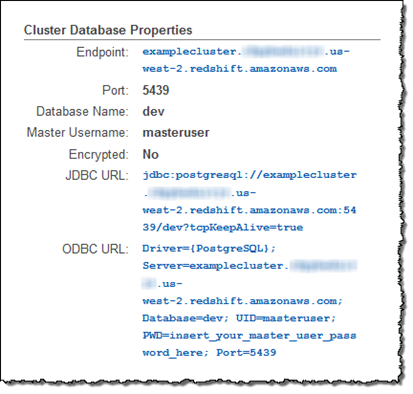Select the masteruser username value

click(176, 133)
